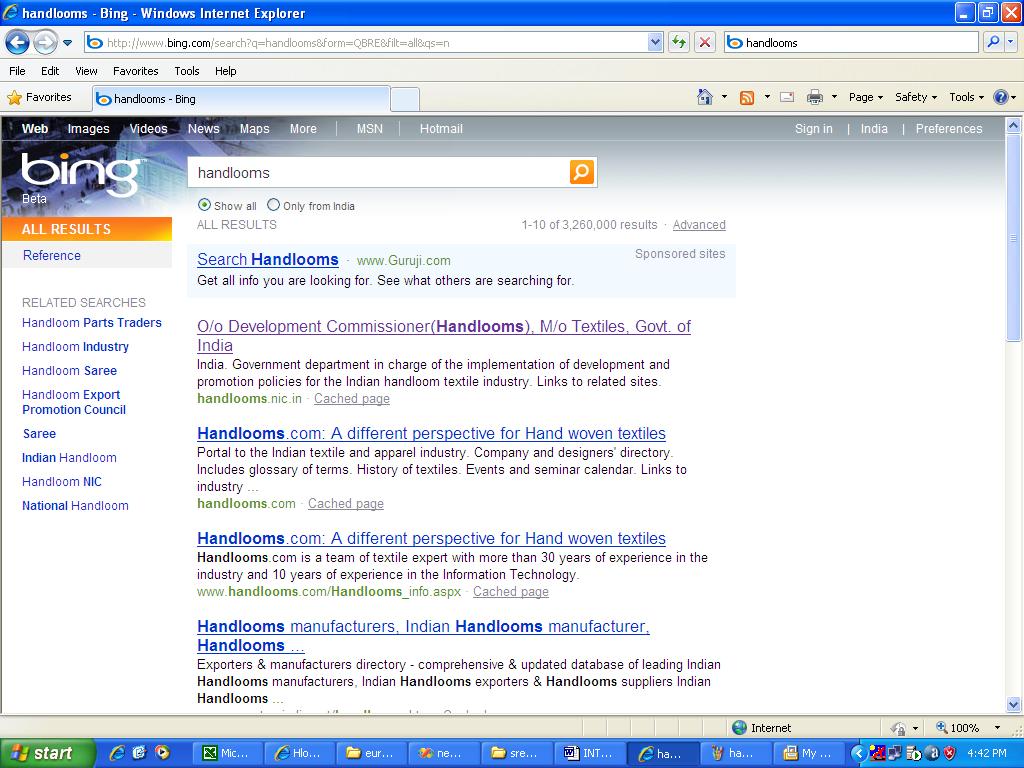Click the Refresh page icon
Screen dimensions: 1024x768
[679, 43]
